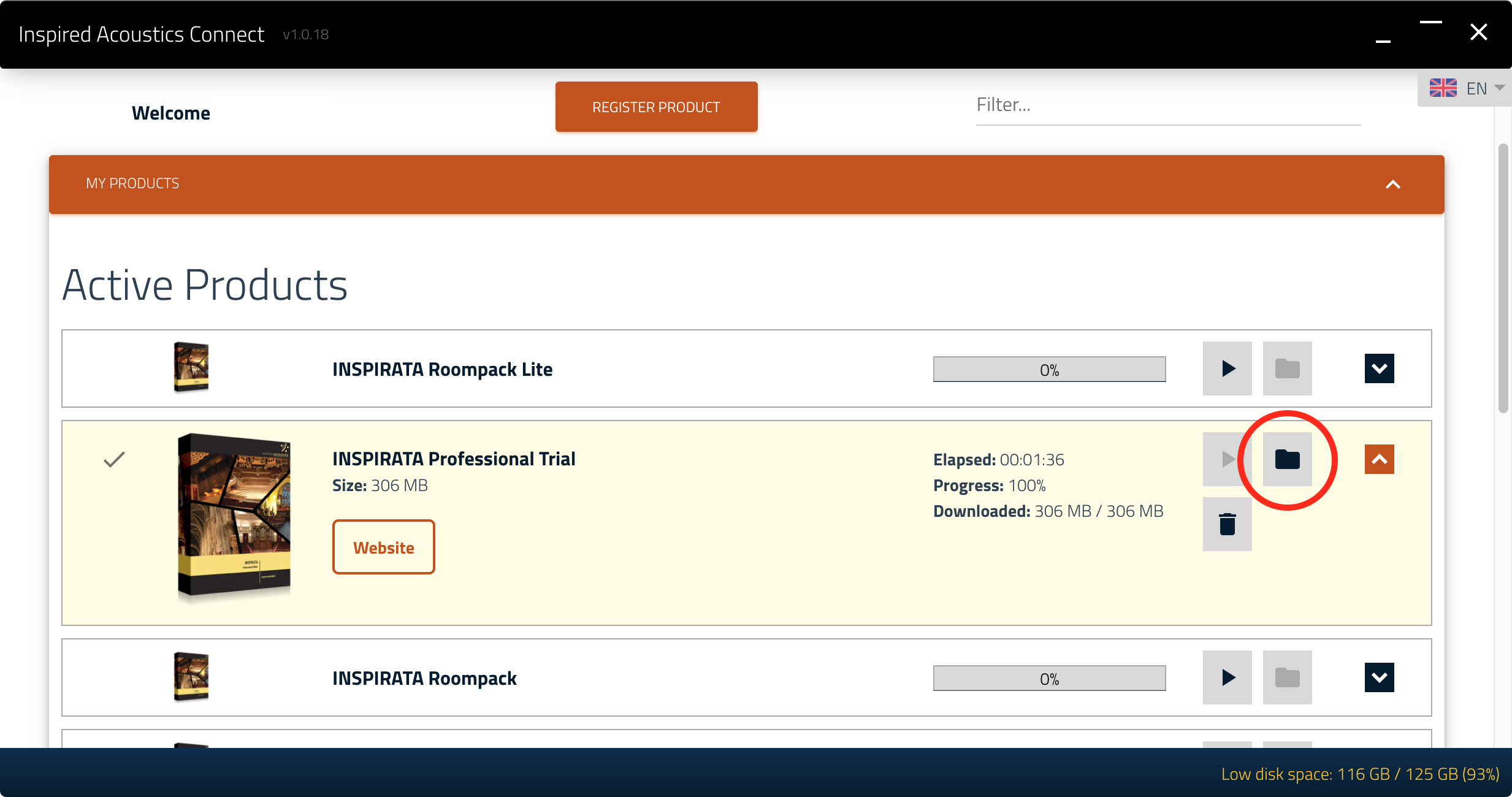Click the UK flag language icon

(1443, 88)
